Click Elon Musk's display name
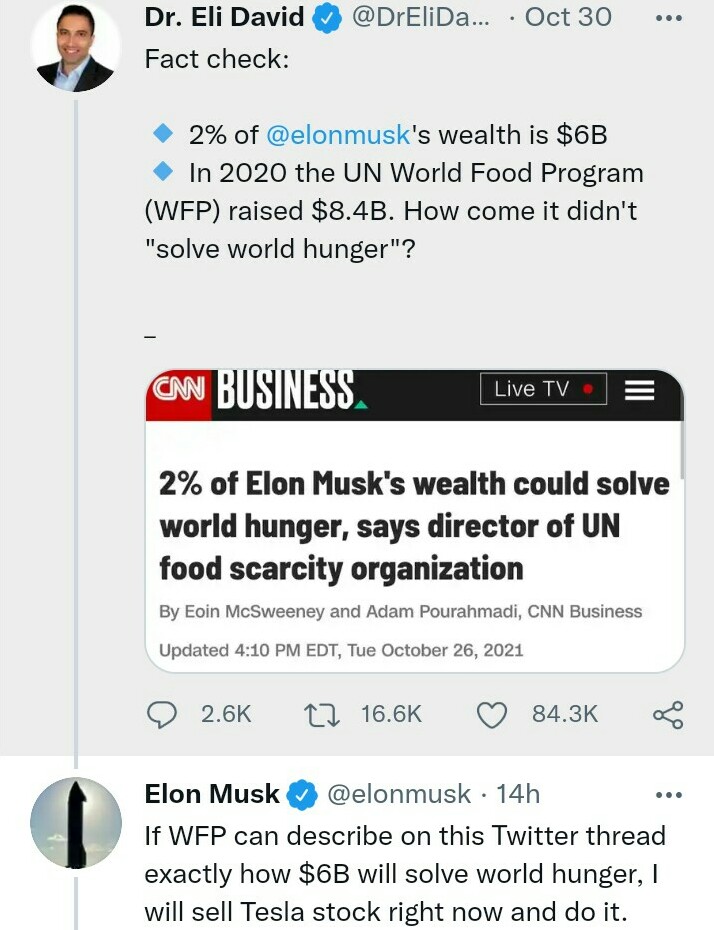Screen dimensions: 714x930 [212, 794]
